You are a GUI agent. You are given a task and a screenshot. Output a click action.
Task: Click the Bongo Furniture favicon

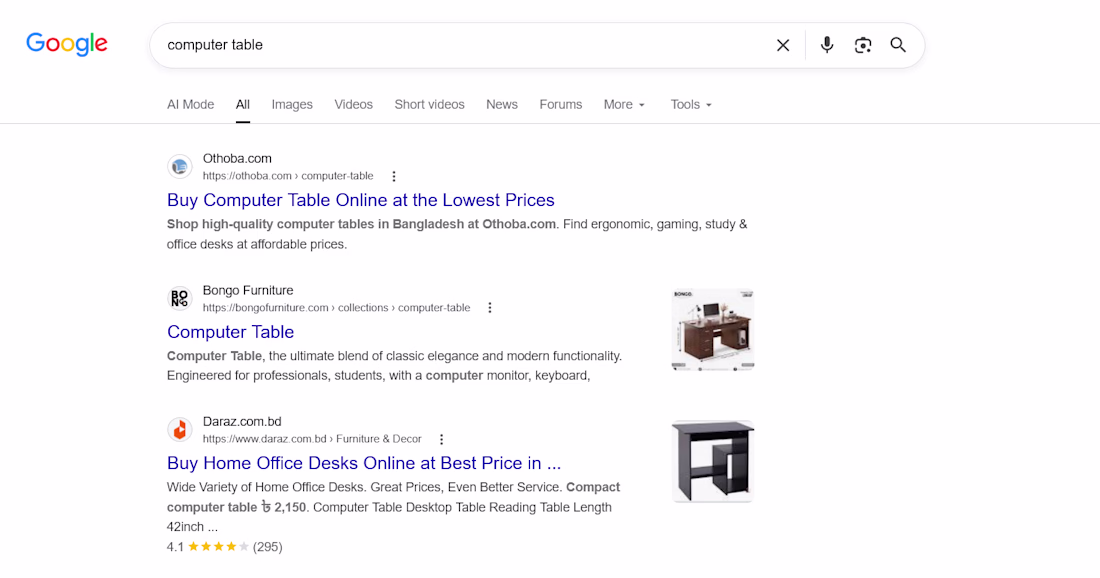click(180, 299)
